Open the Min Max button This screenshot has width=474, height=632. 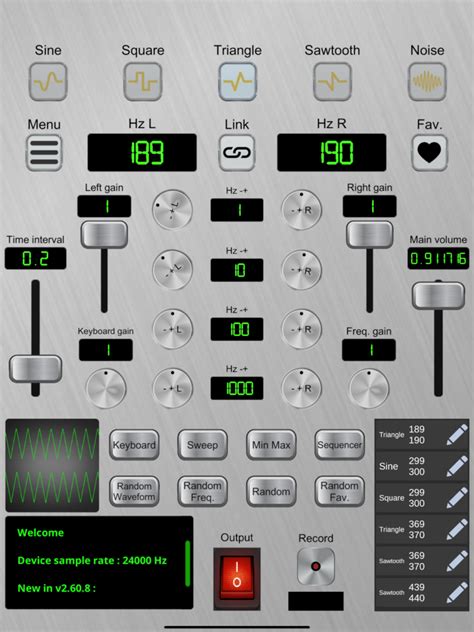point(271,445)
